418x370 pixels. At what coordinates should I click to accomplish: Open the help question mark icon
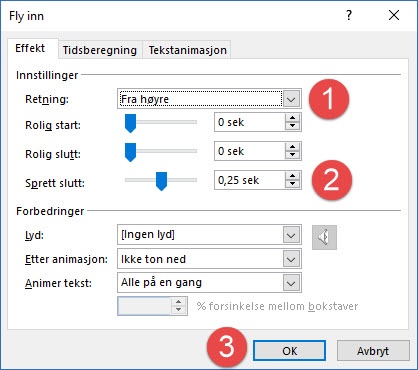[349, 15]
